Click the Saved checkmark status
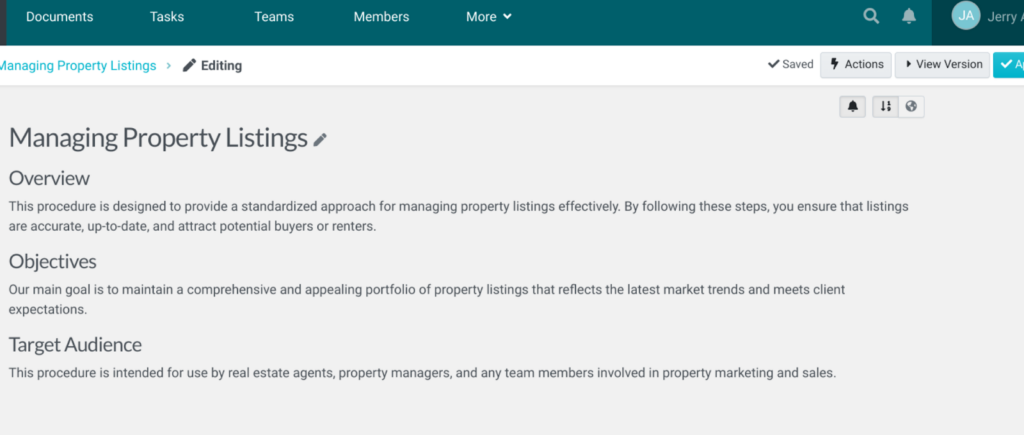This screenshot has height=435, width=1024. [x=790, y=65]
